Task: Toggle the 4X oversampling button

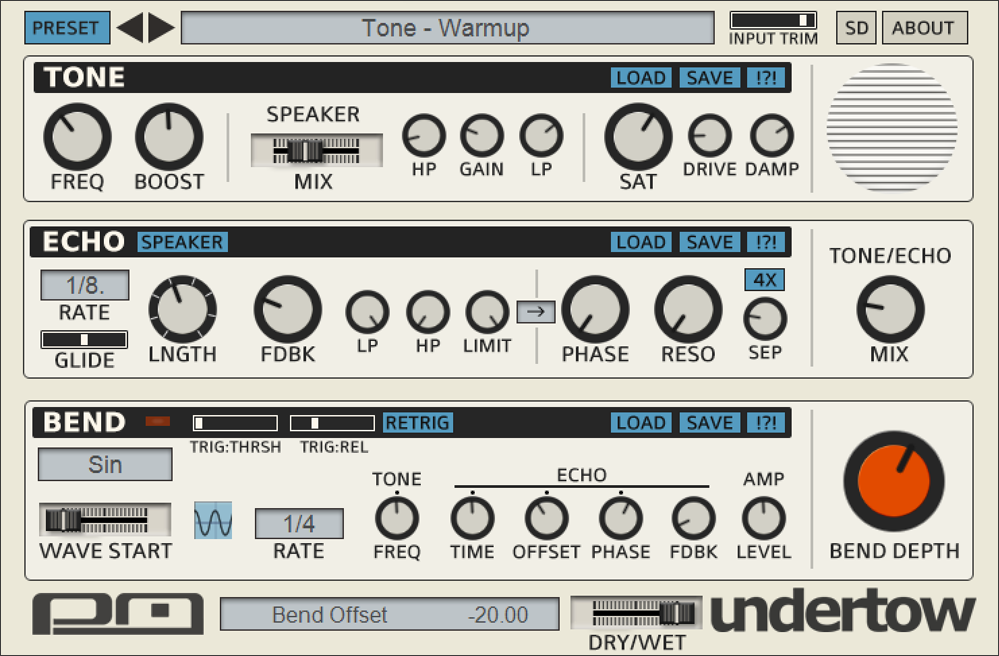Action: [x=765, y=280]
